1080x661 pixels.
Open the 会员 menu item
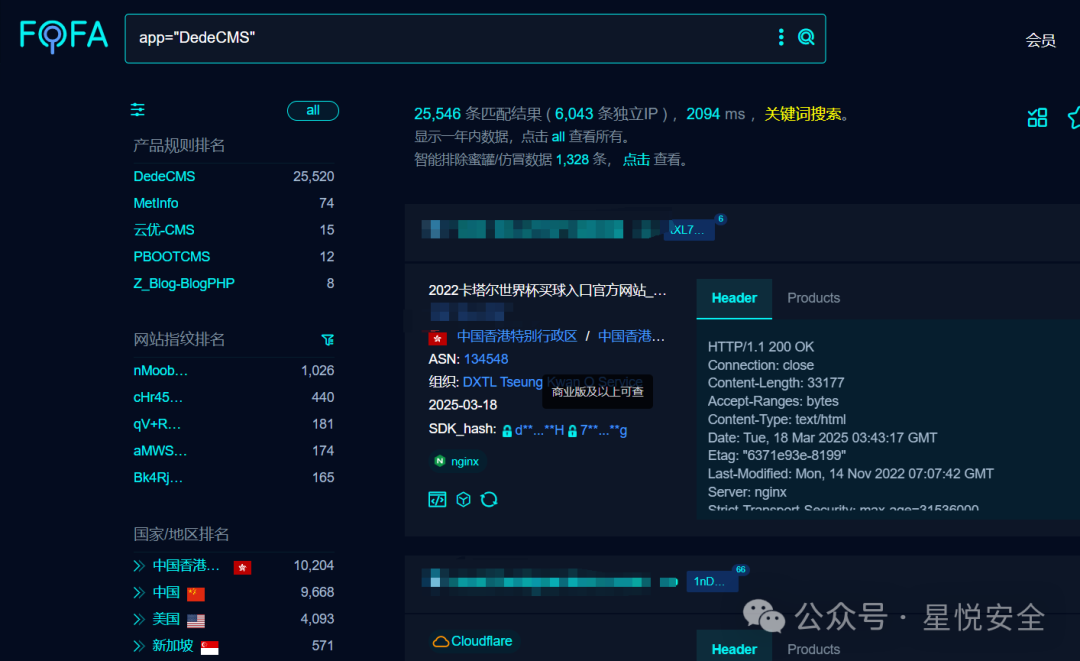[1040, 41]
